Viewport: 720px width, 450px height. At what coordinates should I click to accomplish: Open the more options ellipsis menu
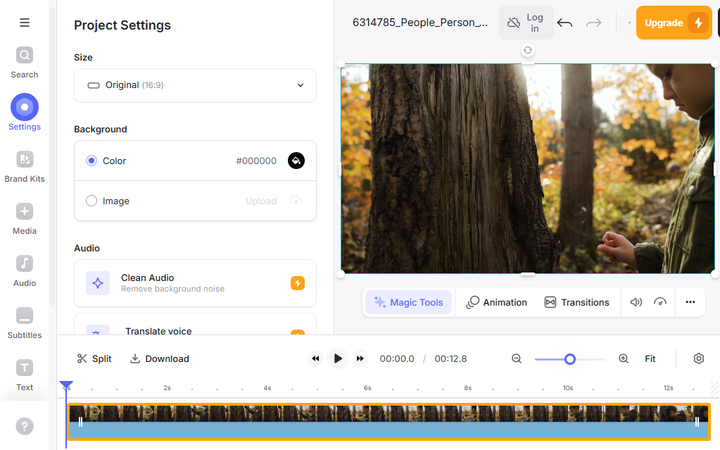(x=690, y=302)
